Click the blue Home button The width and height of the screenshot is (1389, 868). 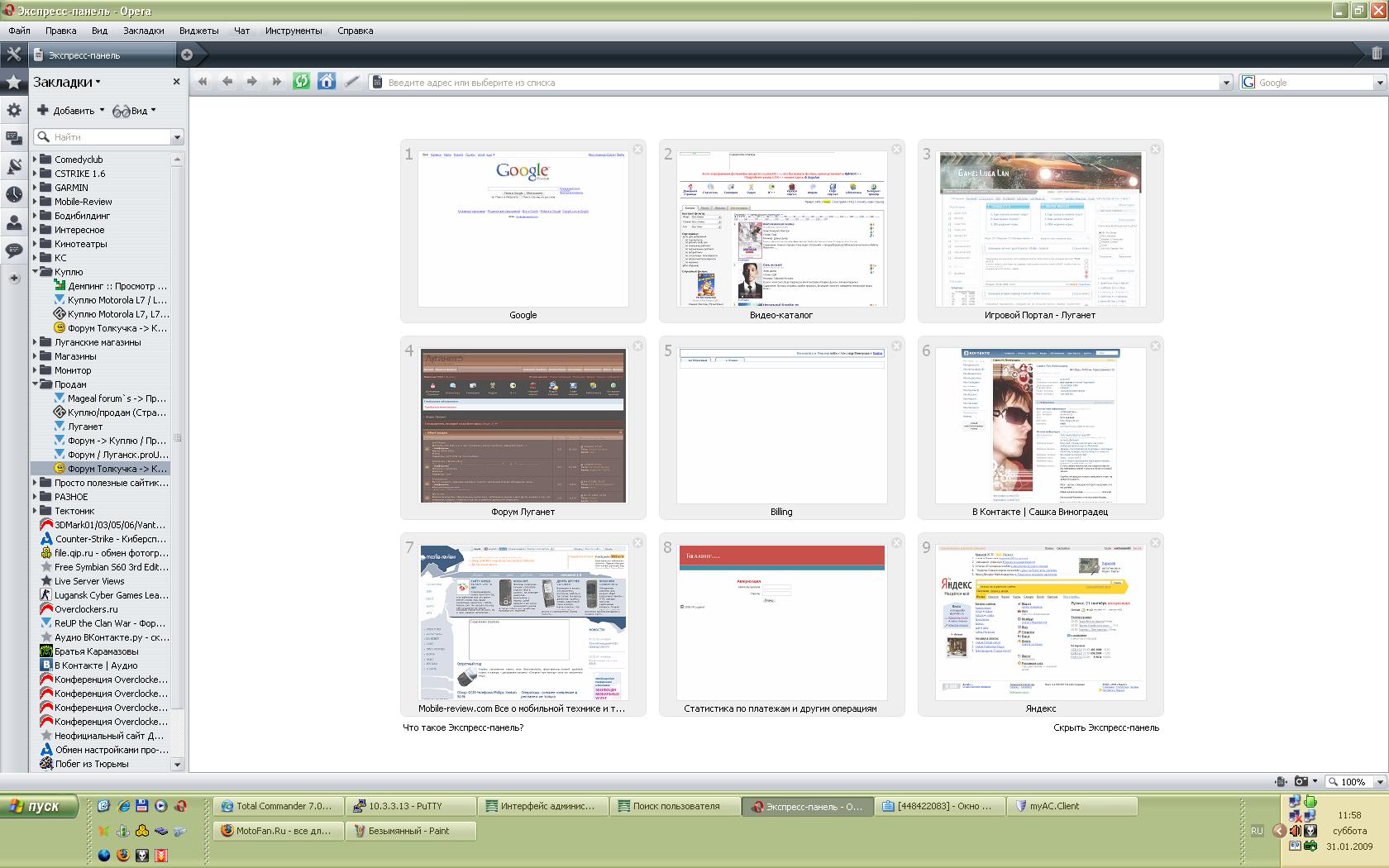tap(327, 81)
